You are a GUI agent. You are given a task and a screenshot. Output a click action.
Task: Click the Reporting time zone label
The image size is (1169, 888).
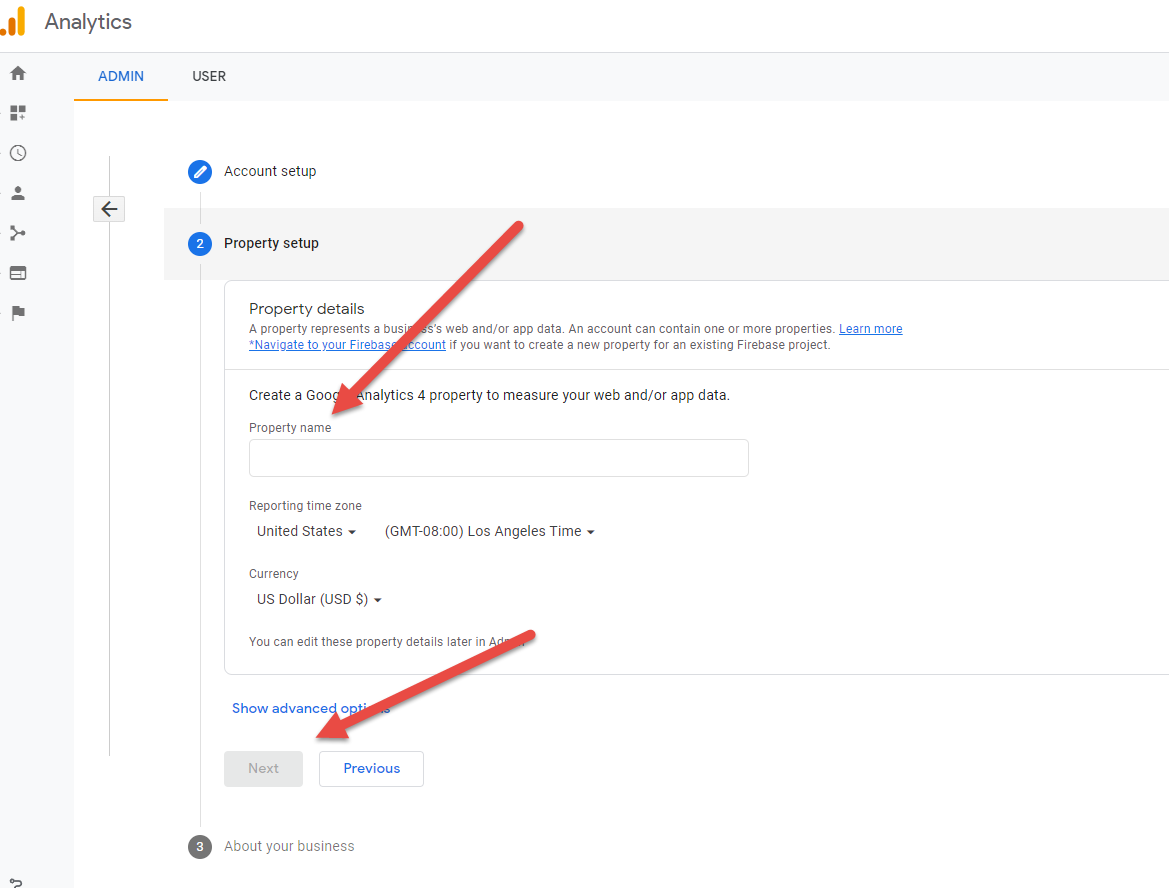click(x=305, y=506)
